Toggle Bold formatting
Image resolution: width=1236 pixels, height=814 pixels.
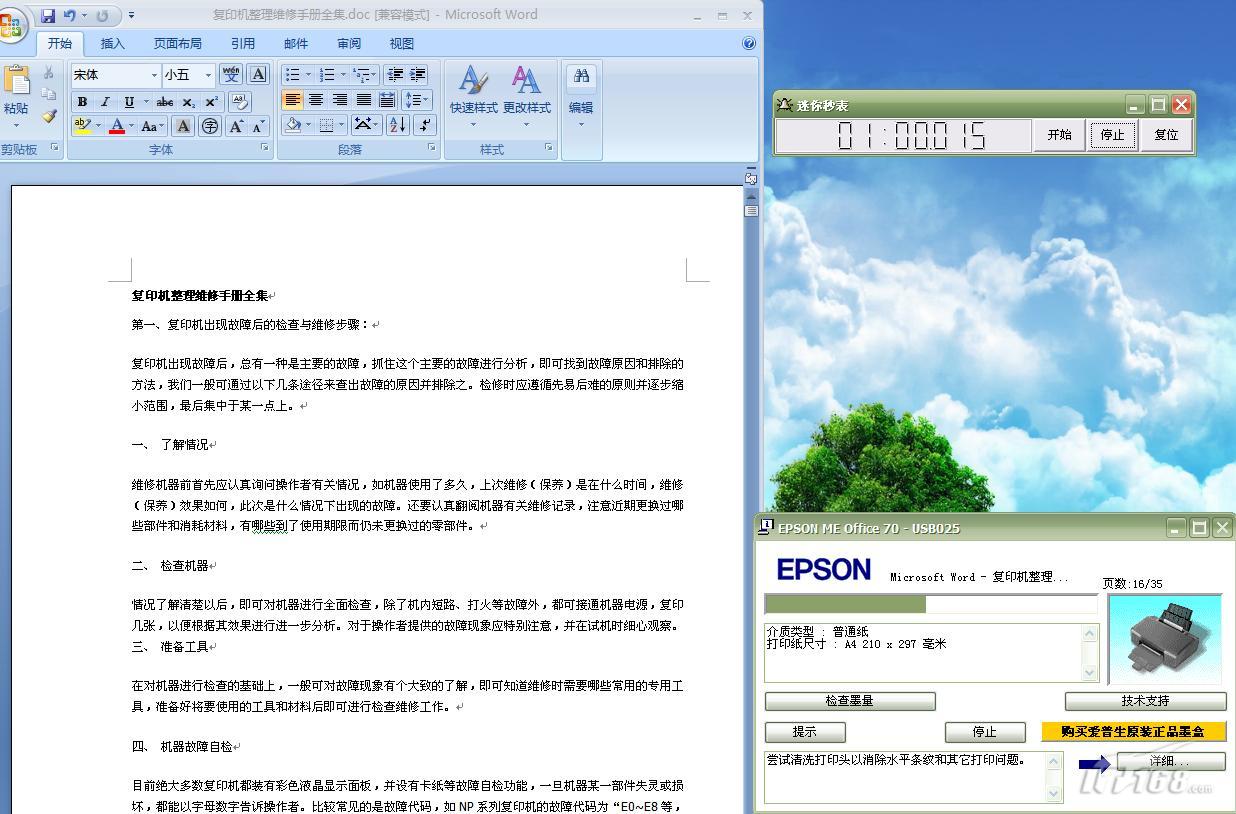click(82, 101)
